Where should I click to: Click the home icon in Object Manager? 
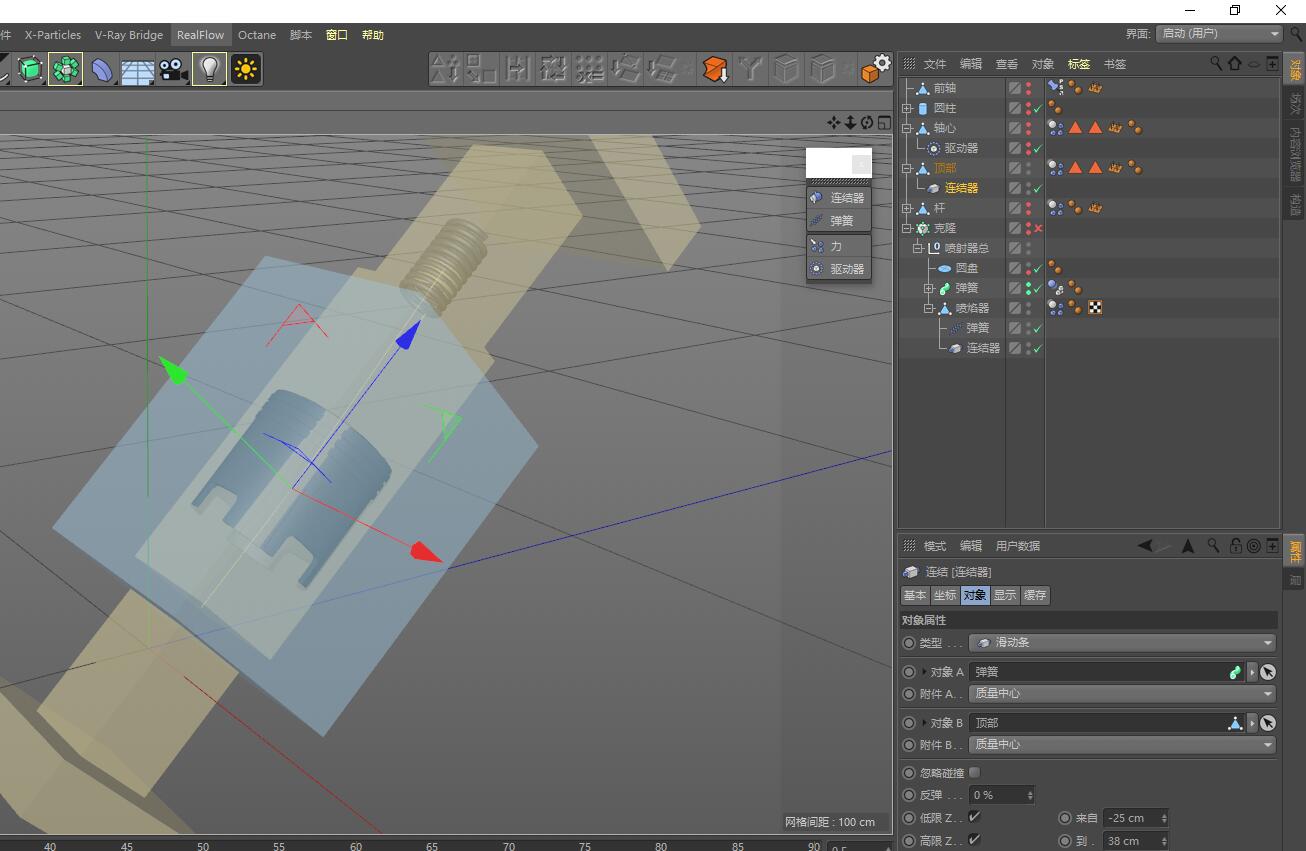[x=1235, y=63]
